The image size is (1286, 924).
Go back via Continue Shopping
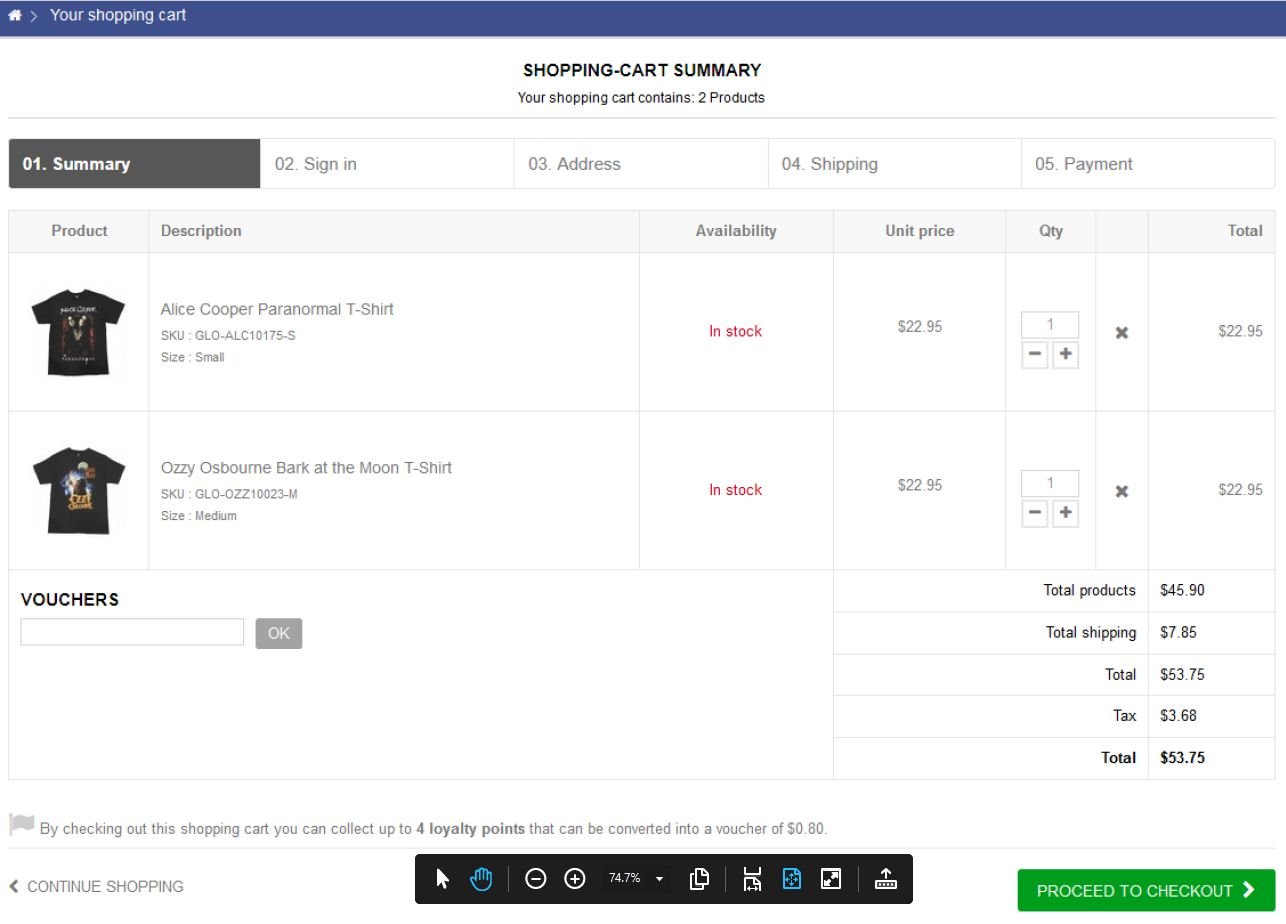96,886
